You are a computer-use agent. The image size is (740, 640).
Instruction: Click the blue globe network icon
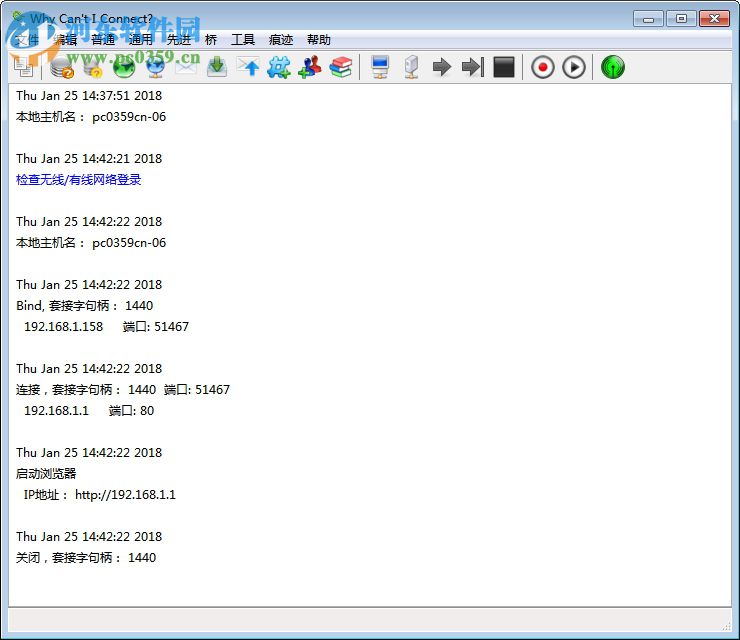coord(155,67)
